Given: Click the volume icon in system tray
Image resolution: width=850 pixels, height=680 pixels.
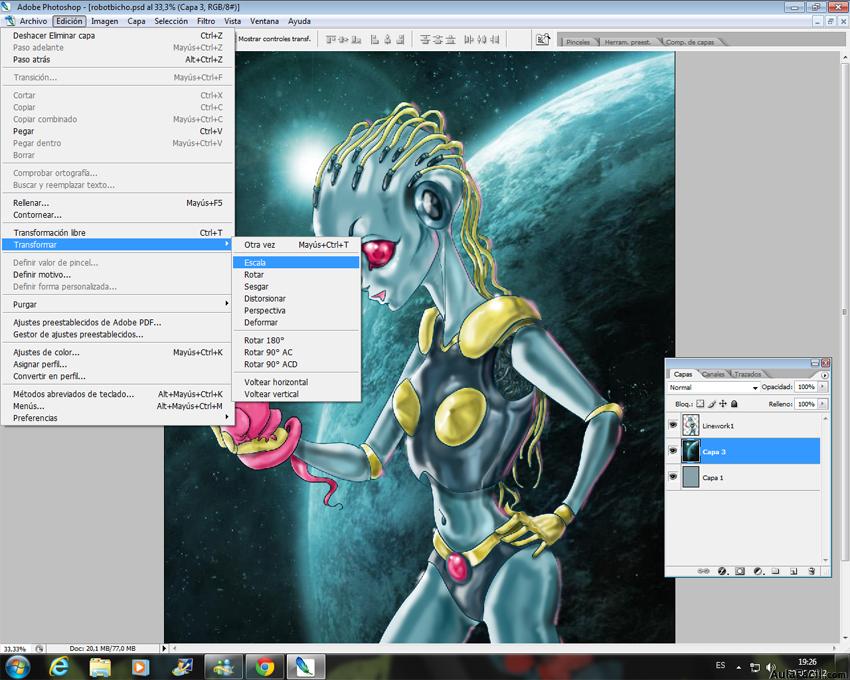Looking at the screenshot, I should coord(771,667).
